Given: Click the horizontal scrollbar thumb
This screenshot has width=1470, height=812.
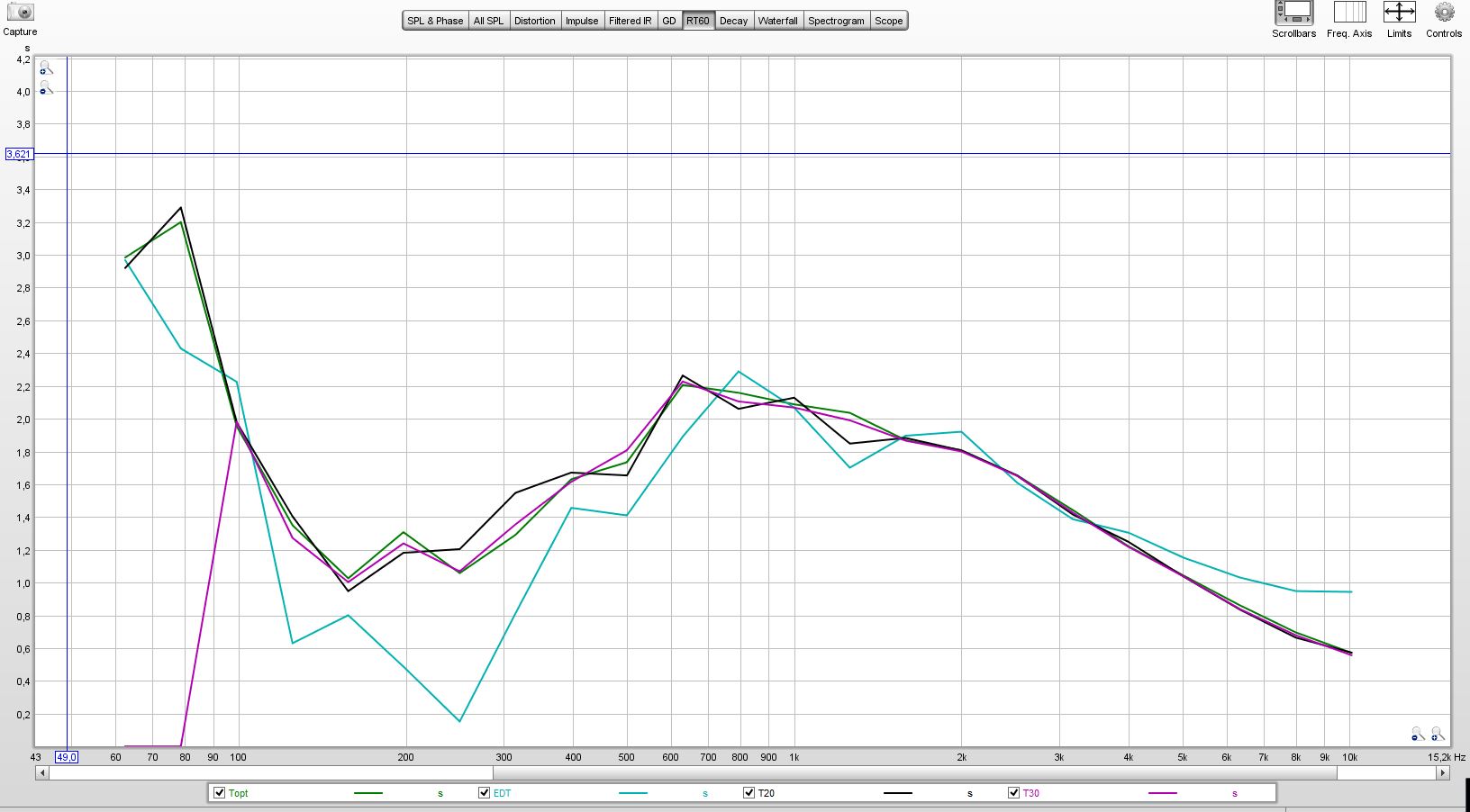Looking at the screenshot, I should pyautogui.click(x=915, y=772).
